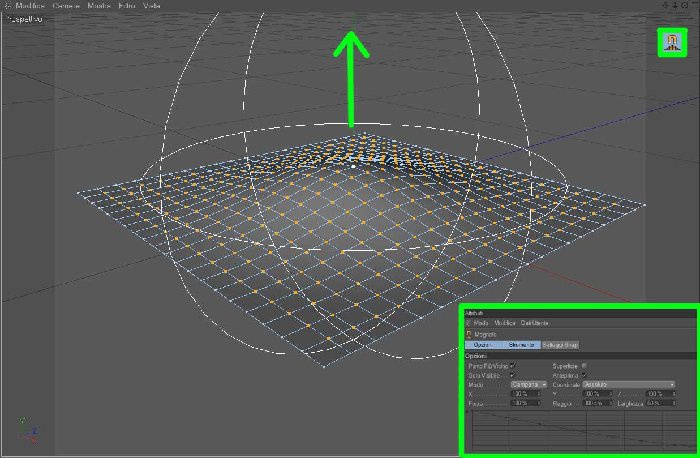Click the toggle active view icon
700x458 pixels.
694,5
